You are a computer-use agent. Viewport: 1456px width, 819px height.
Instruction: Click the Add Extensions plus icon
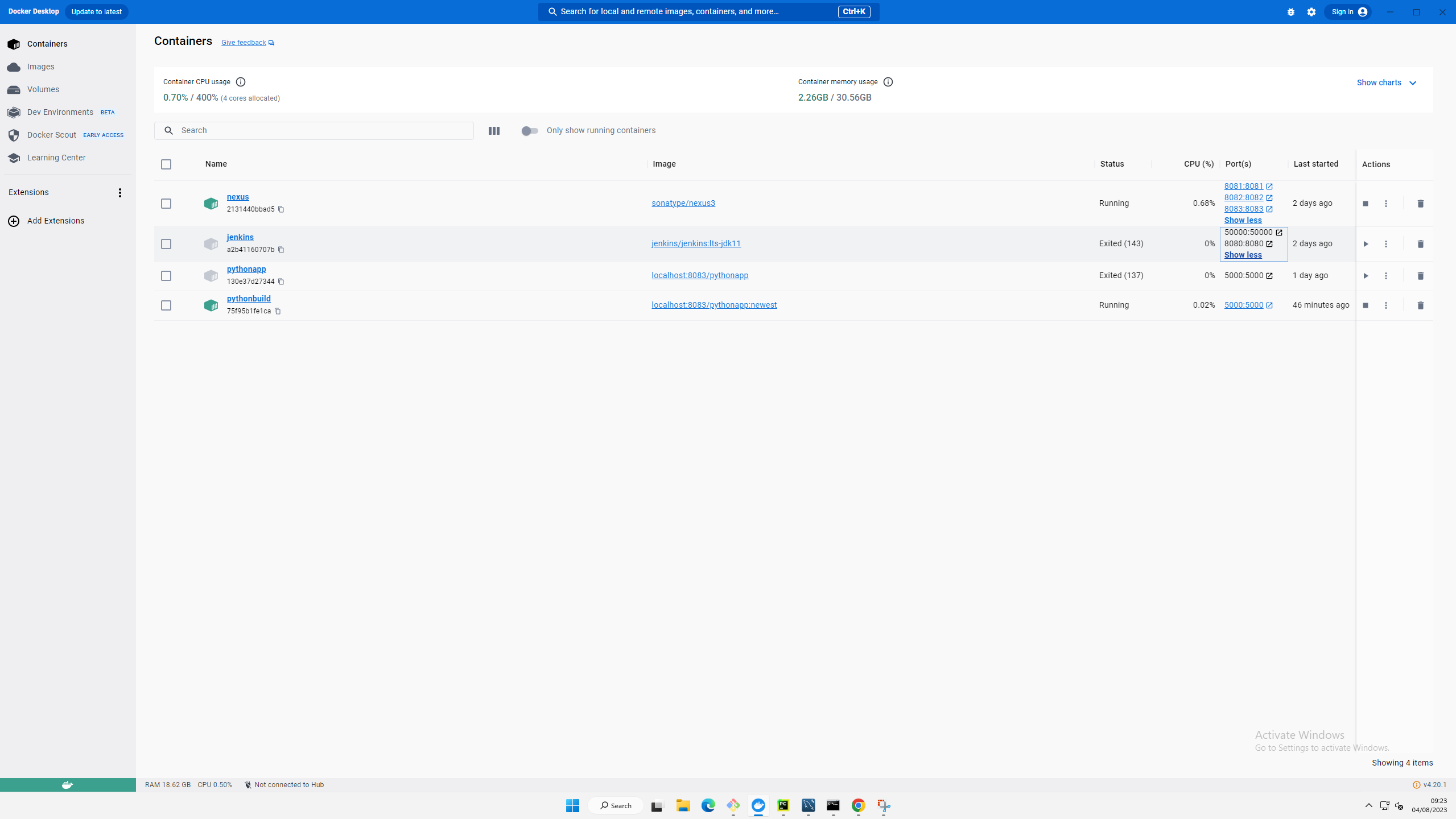click(13, 221)
